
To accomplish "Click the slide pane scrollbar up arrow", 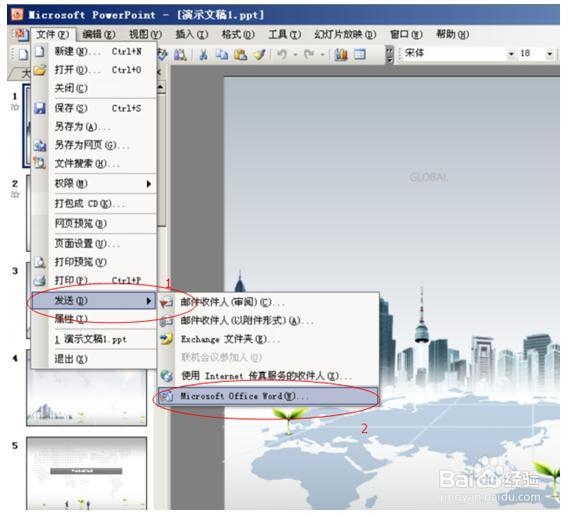I will pyautogui.click(x=161, y=87).
